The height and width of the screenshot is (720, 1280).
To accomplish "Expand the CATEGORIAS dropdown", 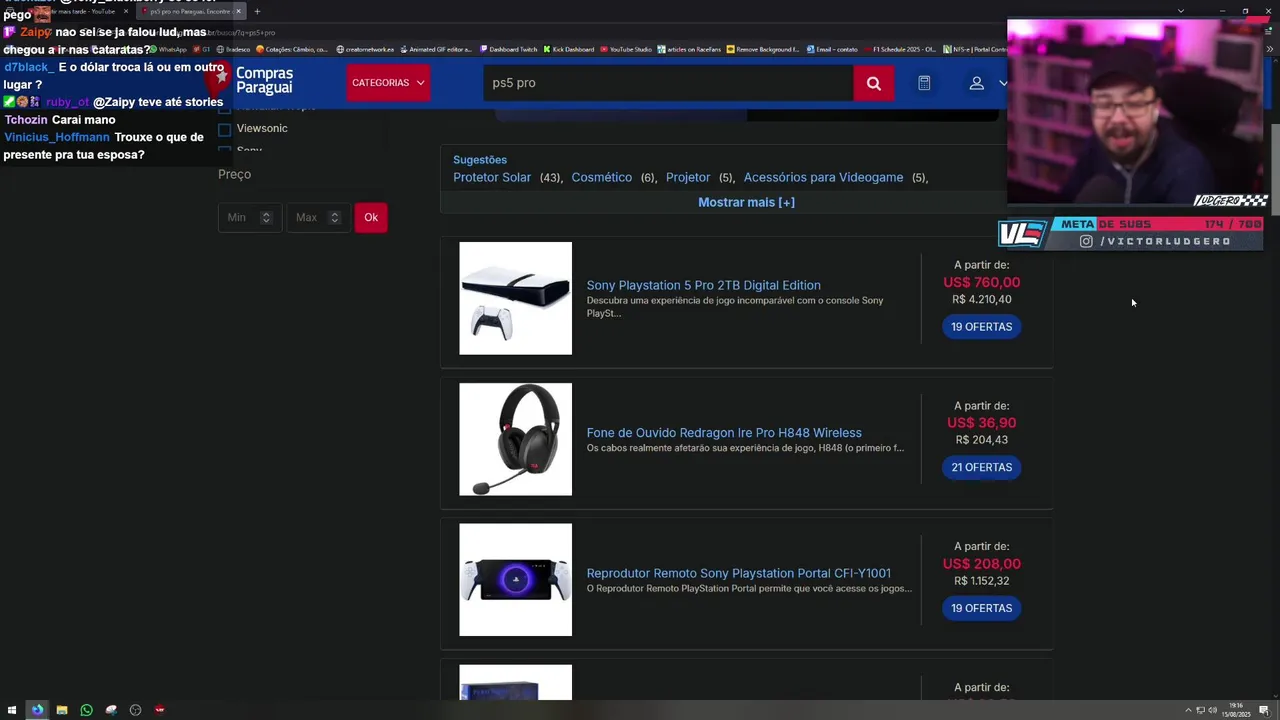I will pos(388,83).
